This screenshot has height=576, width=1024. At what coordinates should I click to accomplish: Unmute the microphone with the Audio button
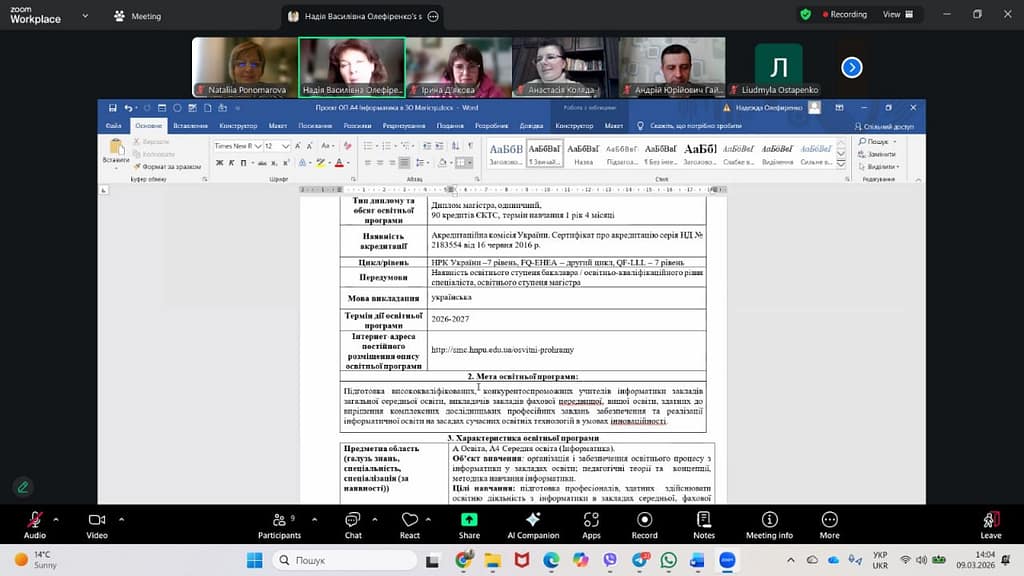(35, 521)
